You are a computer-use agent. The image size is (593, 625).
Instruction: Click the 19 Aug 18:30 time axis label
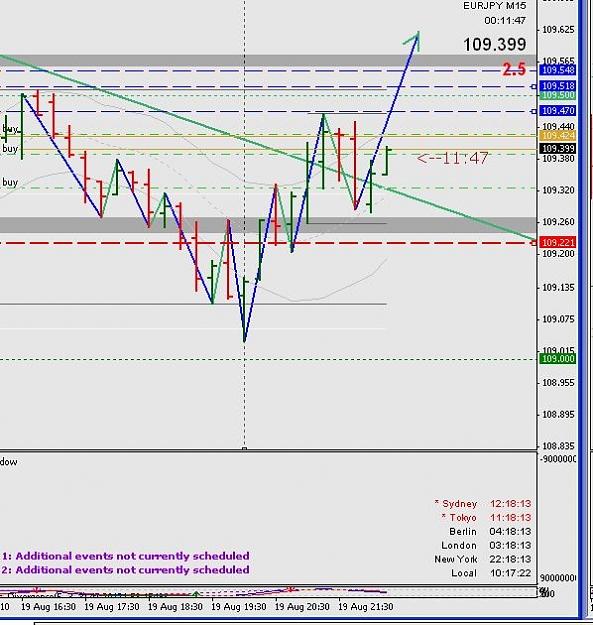click(175, 607)
